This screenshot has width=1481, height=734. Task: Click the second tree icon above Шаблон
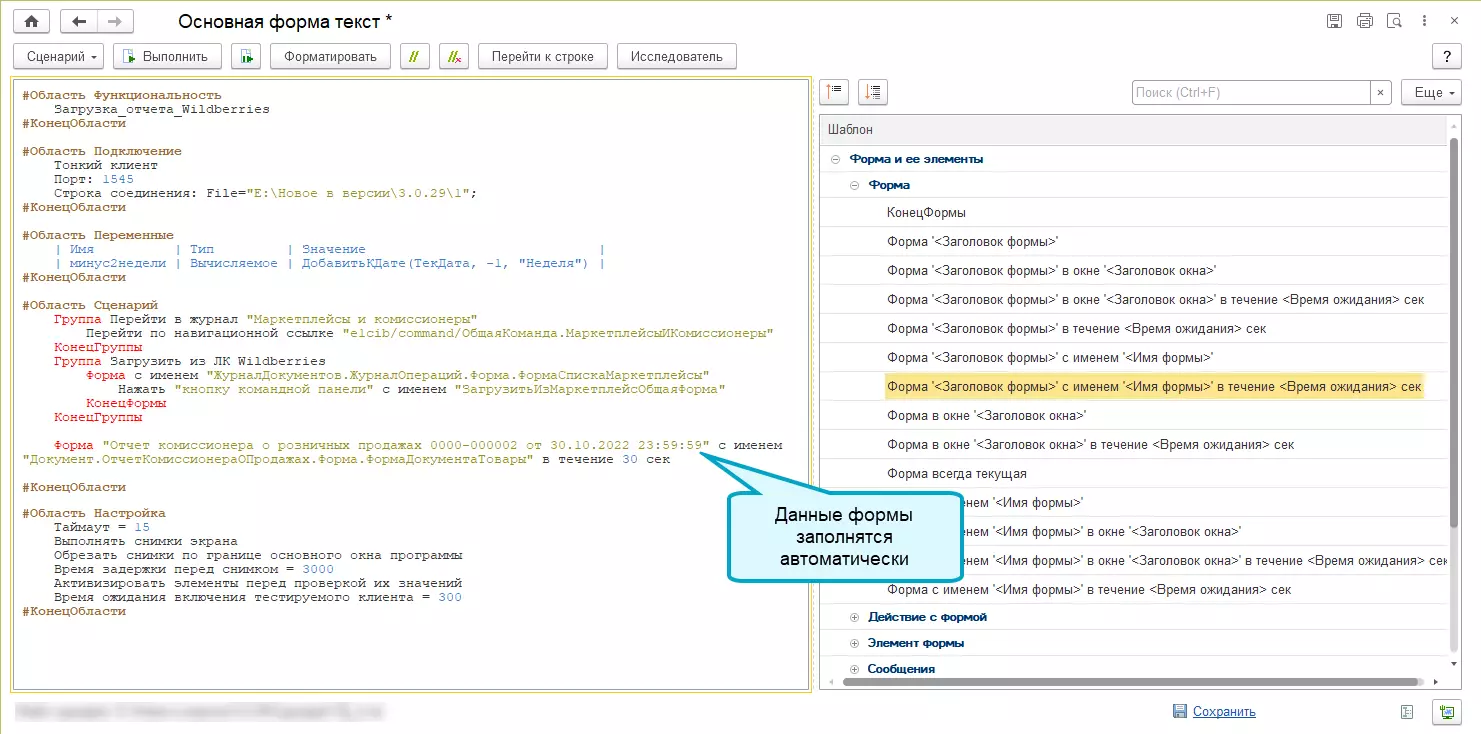pyautogui.click(x=872, y=92)
